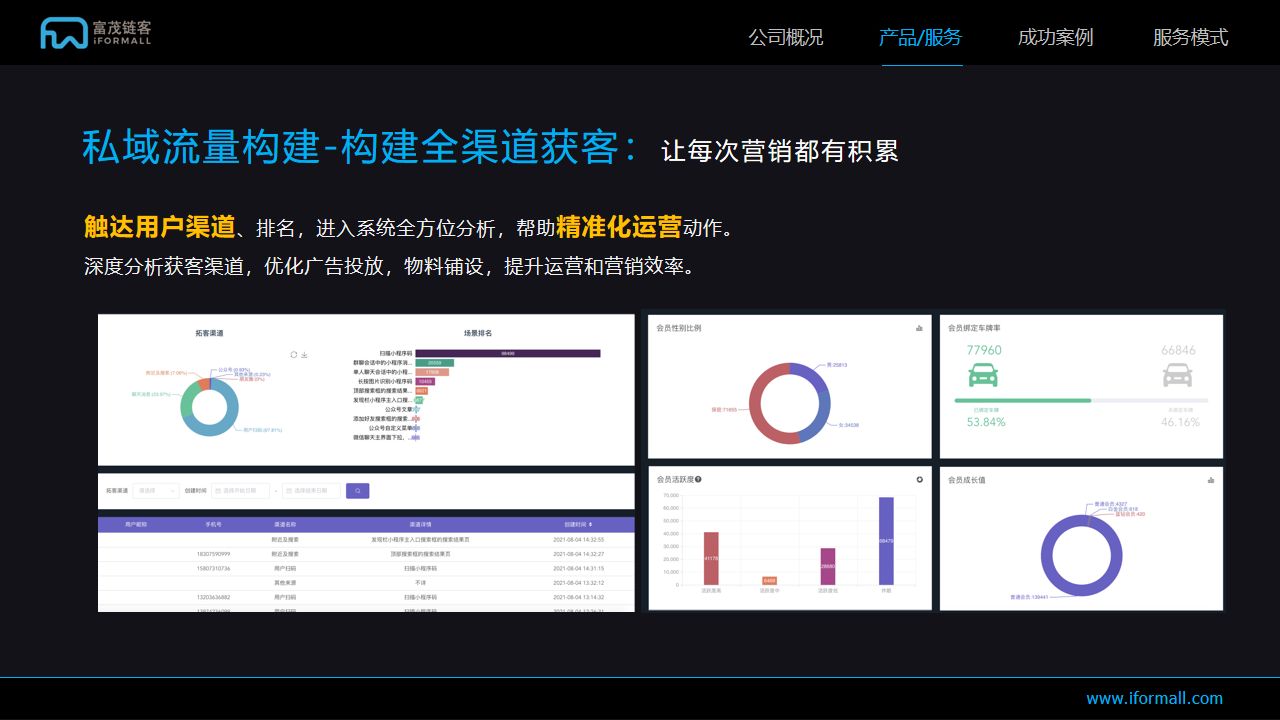Select the 扫描小程序码 bar in 场景排名
Viewport: 1280px width, 720px height.
tap(506, 353)
